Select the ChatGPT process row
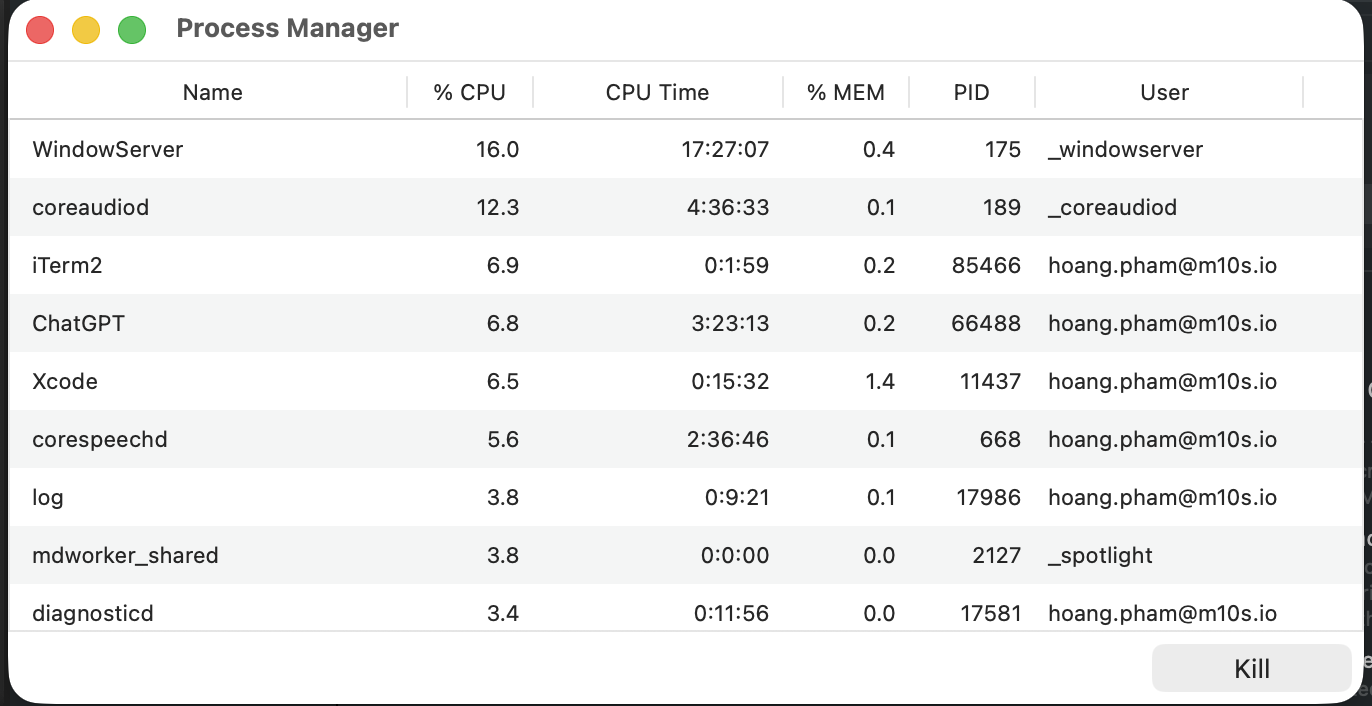The height and width of the screenshot is (706, 1372). tap(400, 323)
